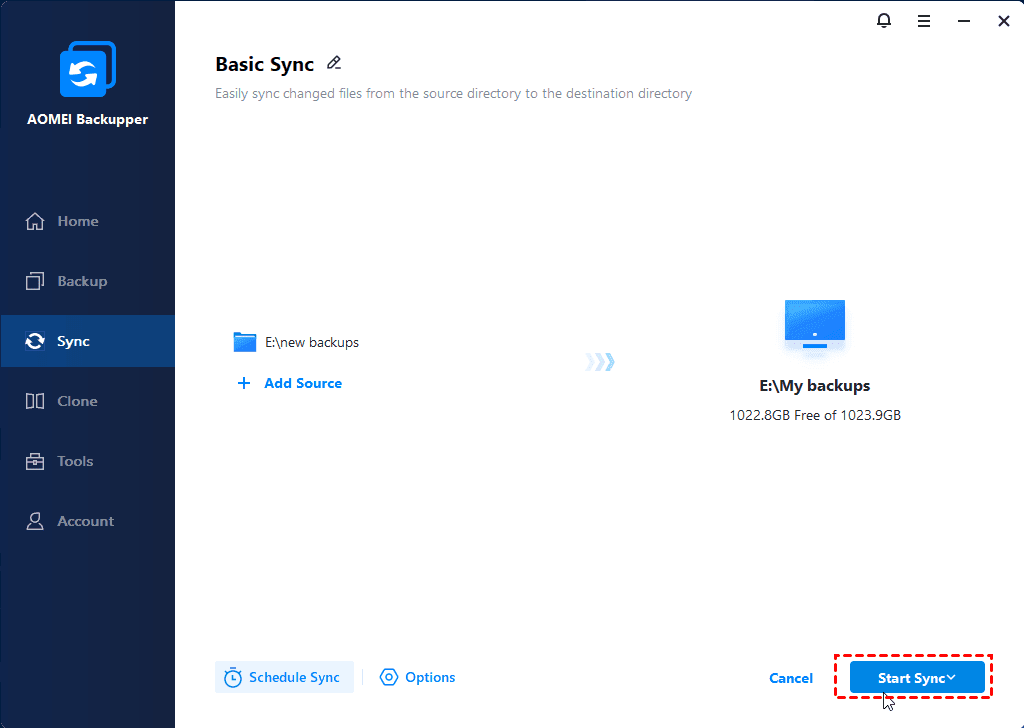The width and height of the screenshot is (1024, 728).
Task: Click the pencil icon to rename Basic Sync
Action: coord(334,63)
